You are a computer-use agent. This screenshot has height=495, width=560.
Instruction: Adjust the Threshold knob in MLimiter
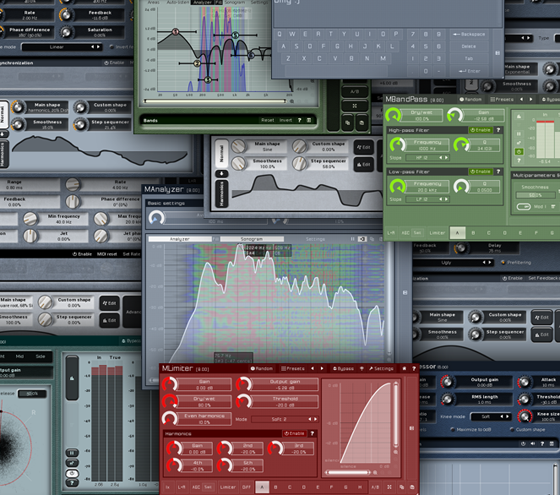pyautogui.click(x=244, y=401)
